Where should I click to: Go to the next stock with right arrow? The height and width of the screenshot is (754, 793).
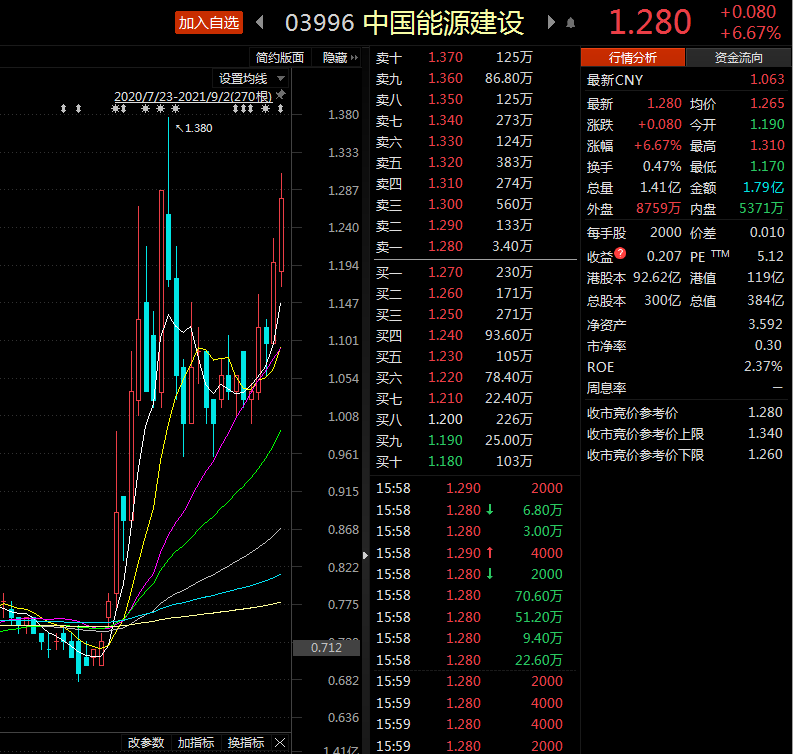coord(551,22)
